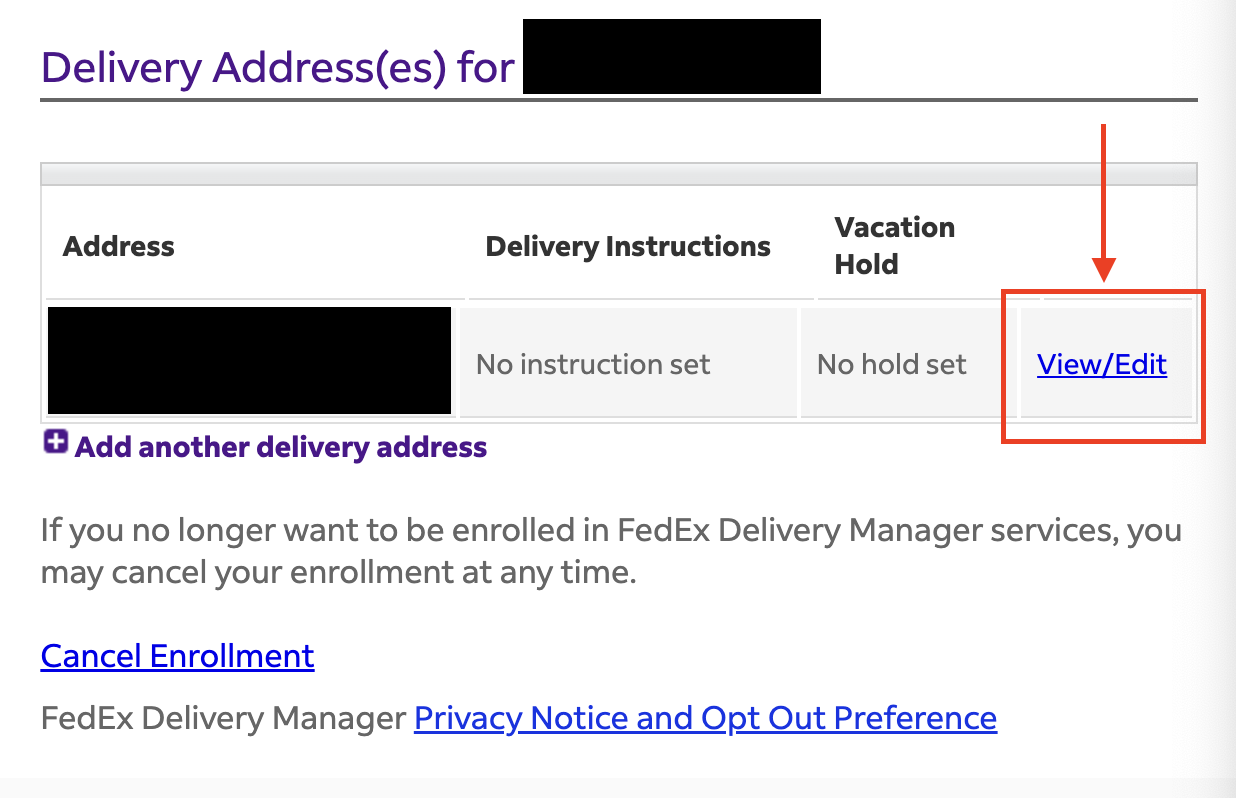Click the purple plus icon
Viewport: 1236px width, 798px height.
tap(55, 443)
